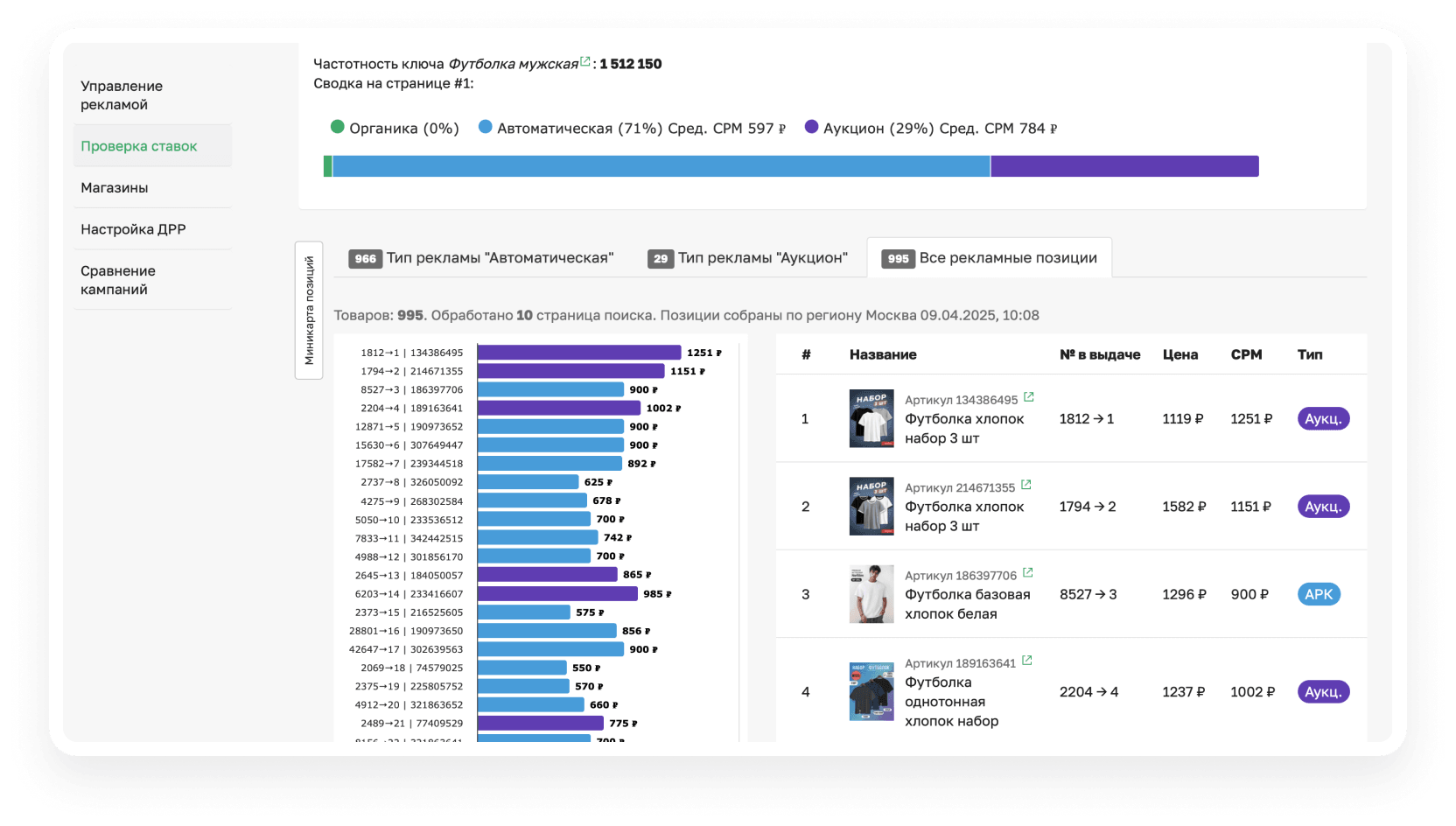Open external link icon for Артикул 134386495
Image resolution: width=1456 pixels, height=826 pixels.
[1029, 397]
